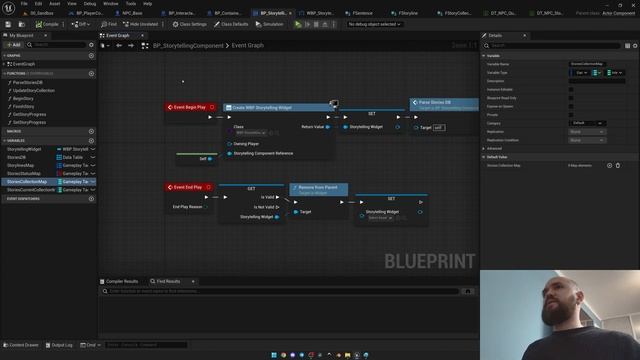Expand the Advanced section
Image resolution: width=640 pixels, height=360 pixels.
[x=484, y=149]
